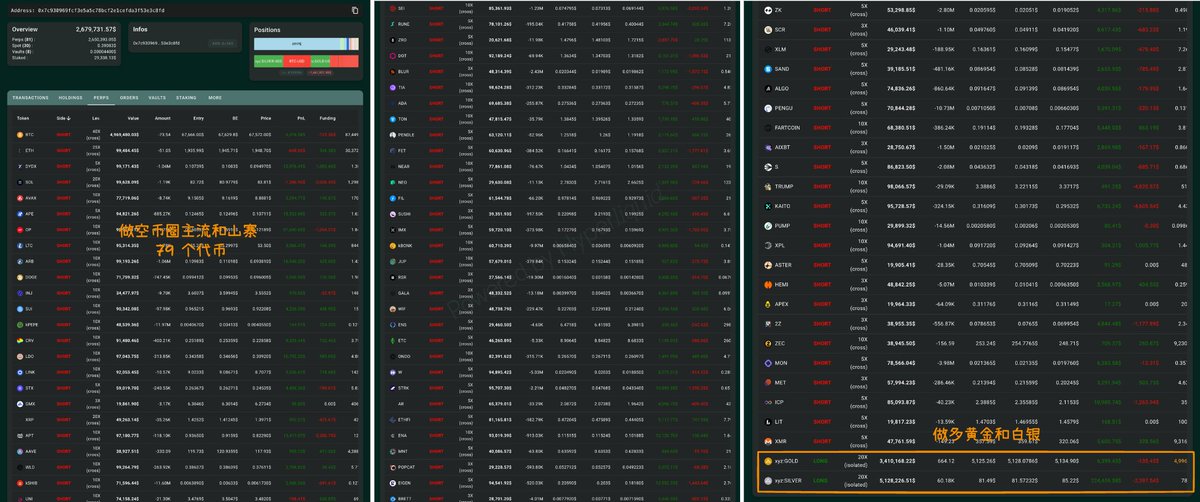Screen dimensions: 1200x502
Task: Switch to the Staking tab
Action: (x=186, y=98)
